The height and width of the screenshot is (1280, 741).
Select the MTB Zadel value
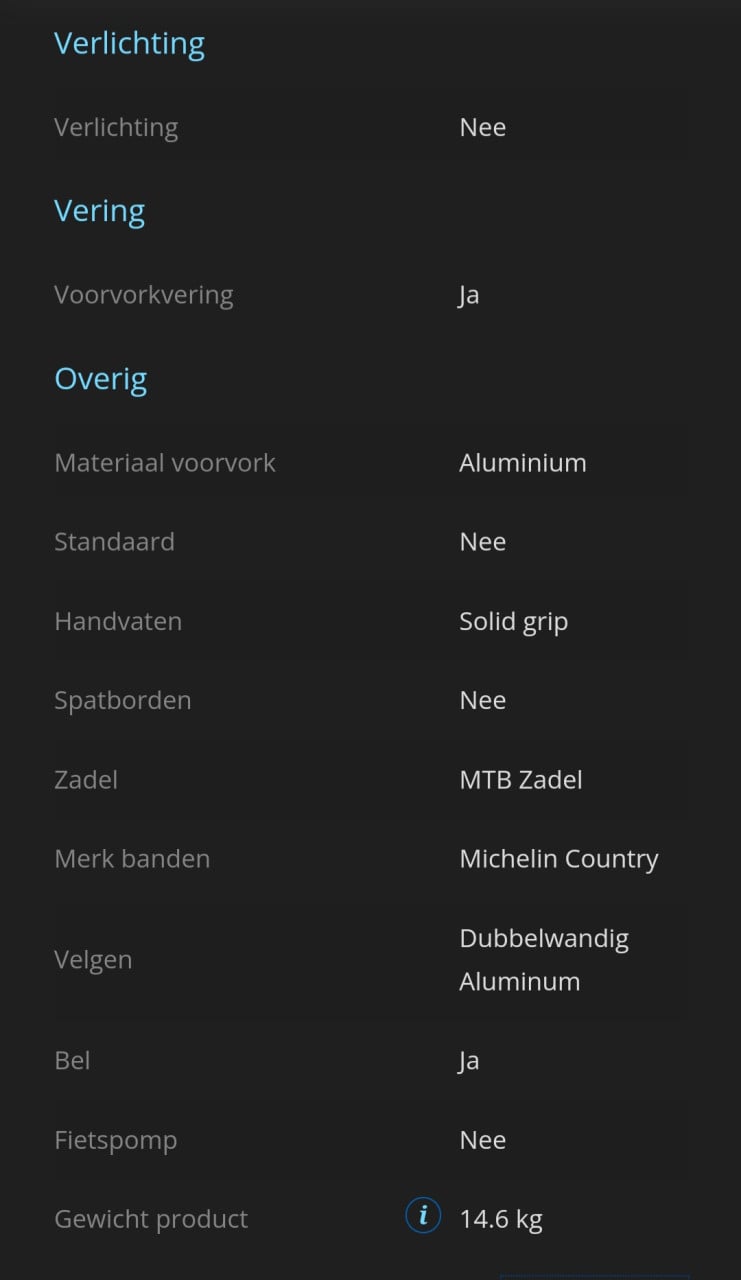point(521,780)
